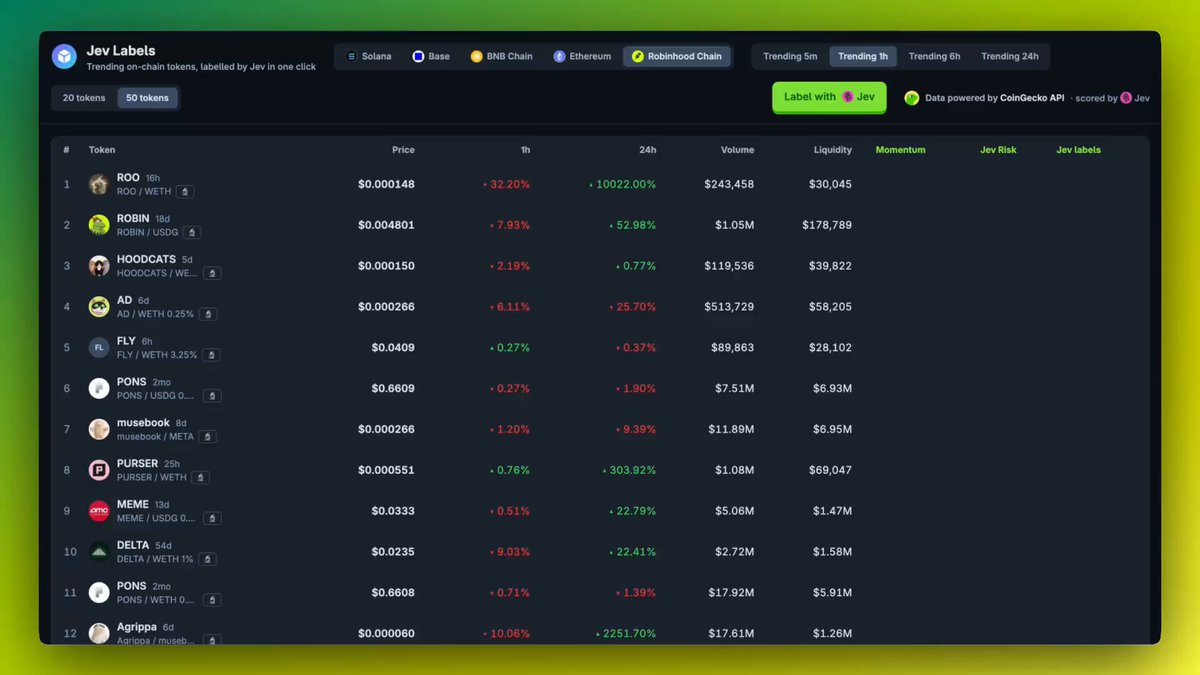Open the DELTA token avatar
This screenshot has height=675, width=1200.
click(99, 552)
